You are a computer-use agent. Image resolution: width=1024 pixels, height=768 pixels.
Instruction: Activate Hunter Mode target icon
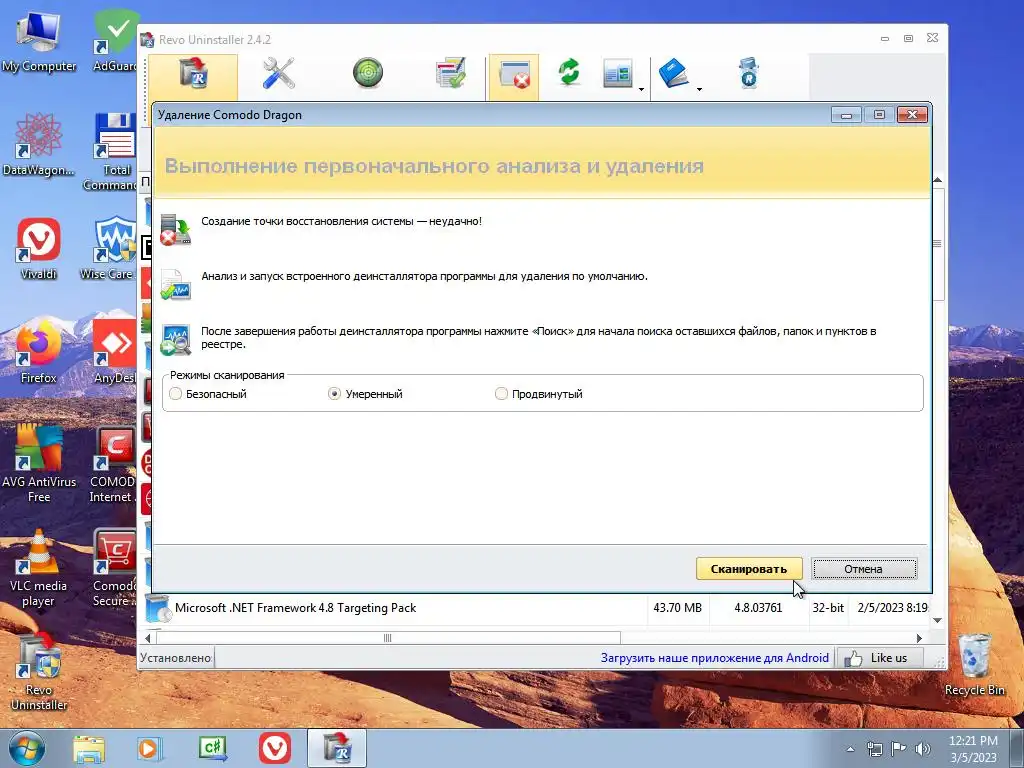click(x=368, y=72)
